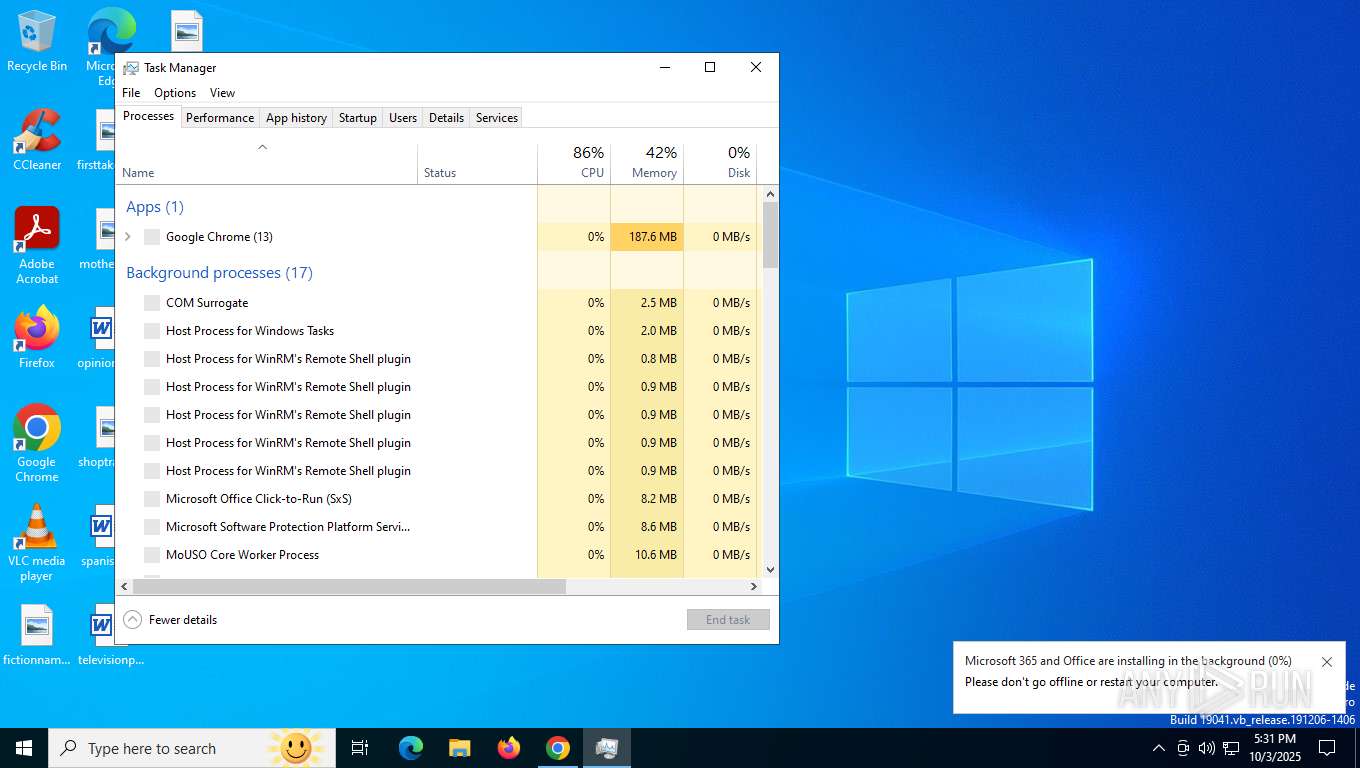Click the horizontal scrollbar thumb in Task Manager
The height and width of the screenshot is (768, 1360).
pyautogui.click(x=350, y=587)
